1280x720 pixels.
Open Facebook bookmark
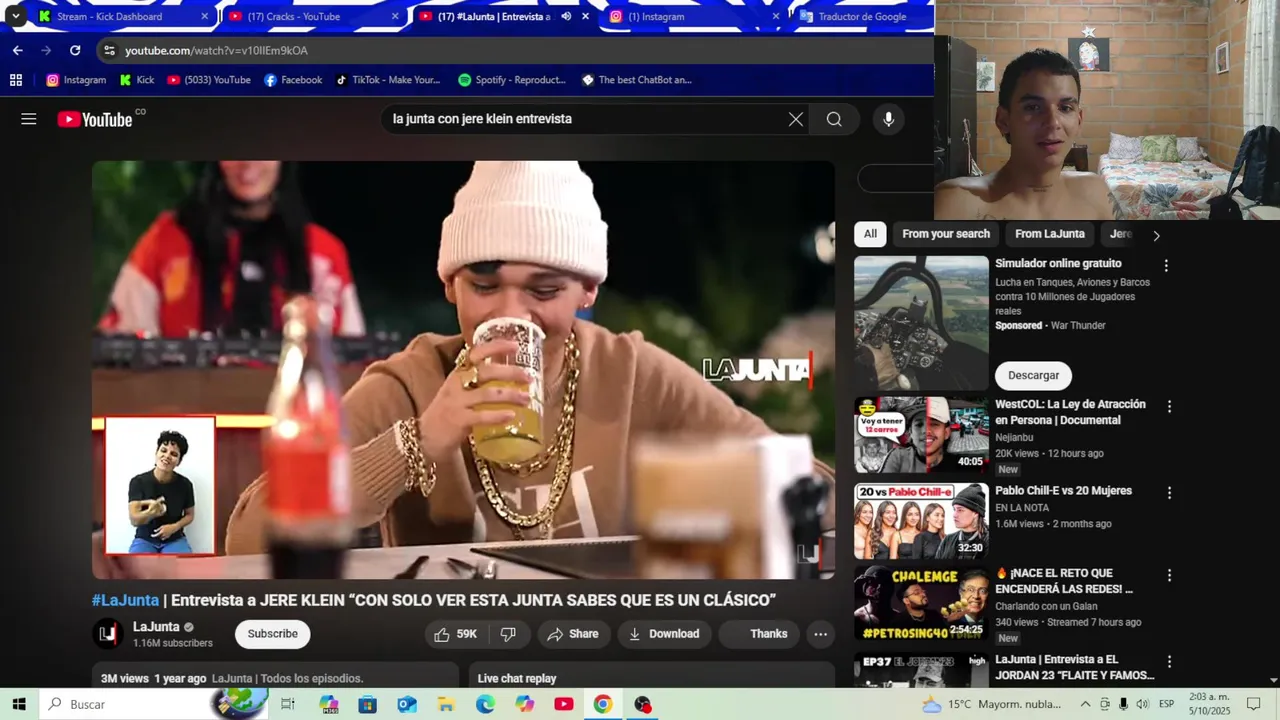coord(293,80)
